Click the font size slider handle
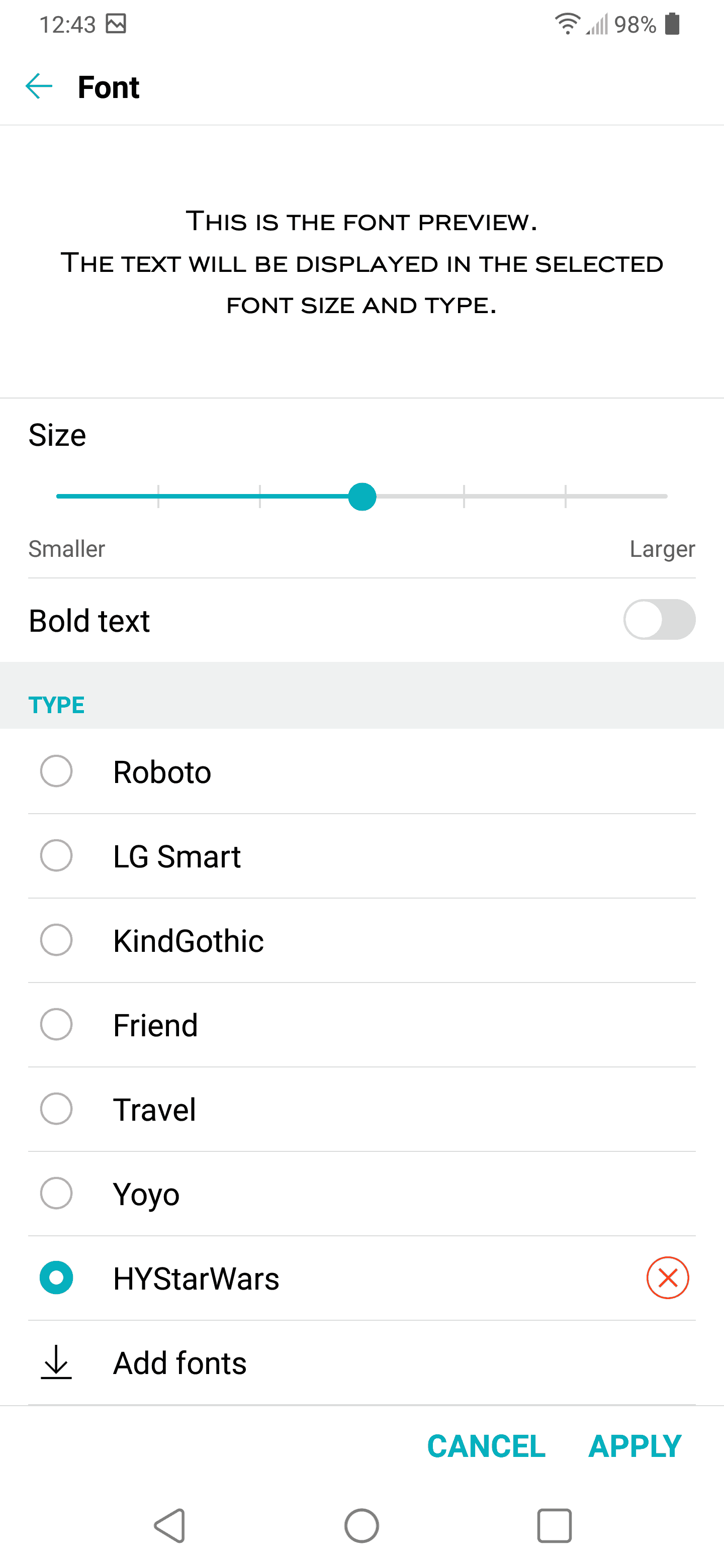Viewport: 724px width, 1568px height. 363,497
